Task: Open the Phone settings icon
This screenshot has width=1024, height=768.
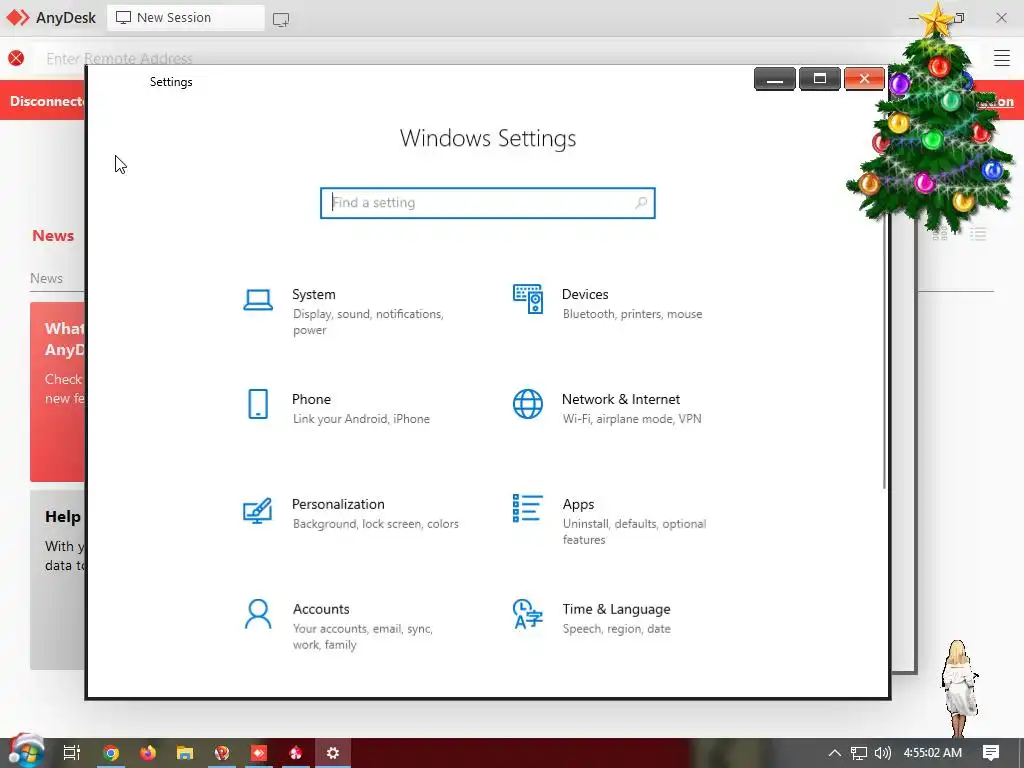Action: [x=258, y=404]
